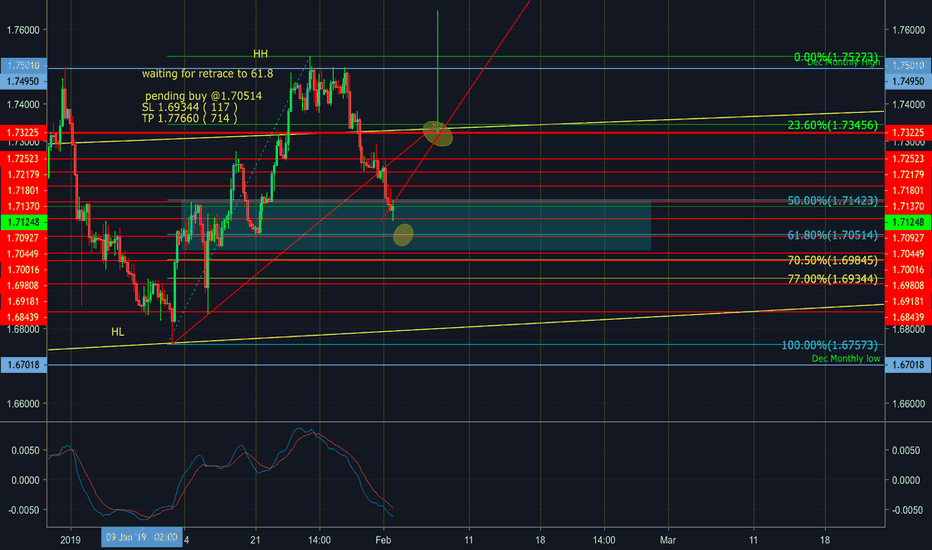Screen dimensions: 932x550
Task: Click the 'Mar' label on the time axis
Action: coord(668,540)
